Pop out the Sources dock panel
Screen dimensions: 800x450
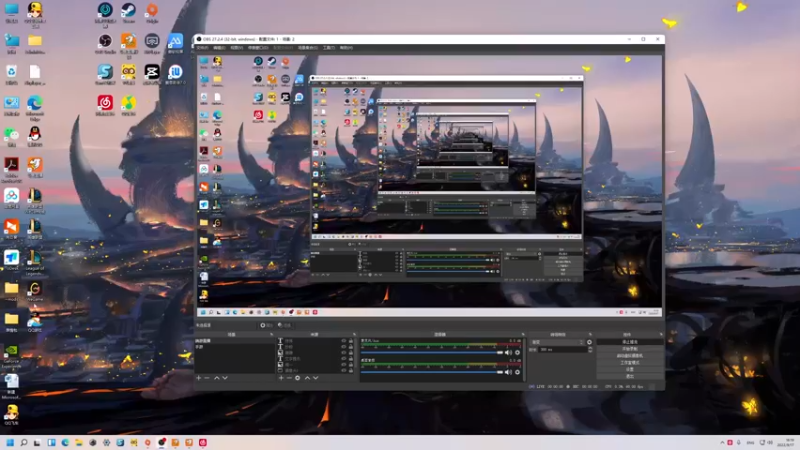[x=354, y=335]
